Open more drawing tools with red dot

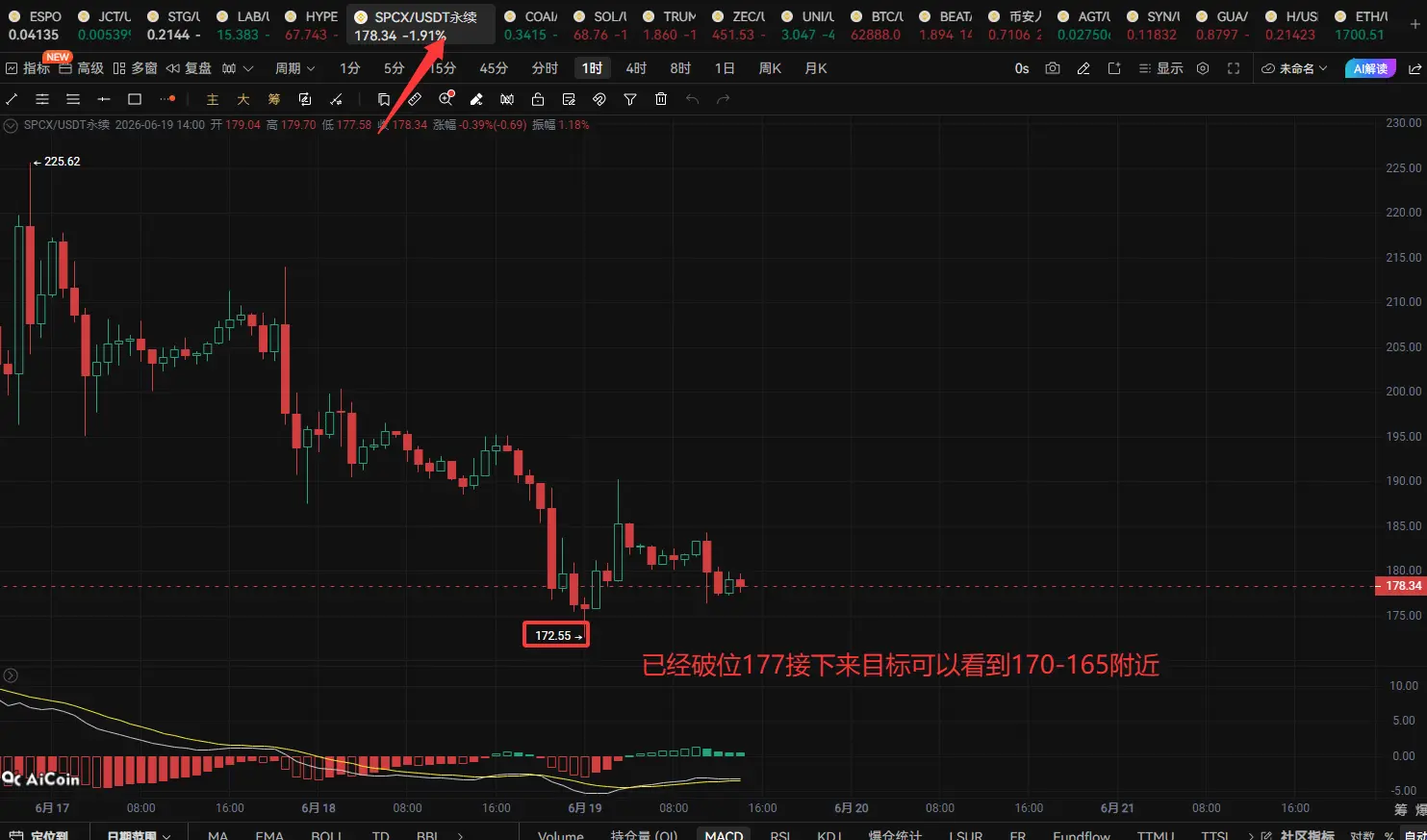point(167,99)
